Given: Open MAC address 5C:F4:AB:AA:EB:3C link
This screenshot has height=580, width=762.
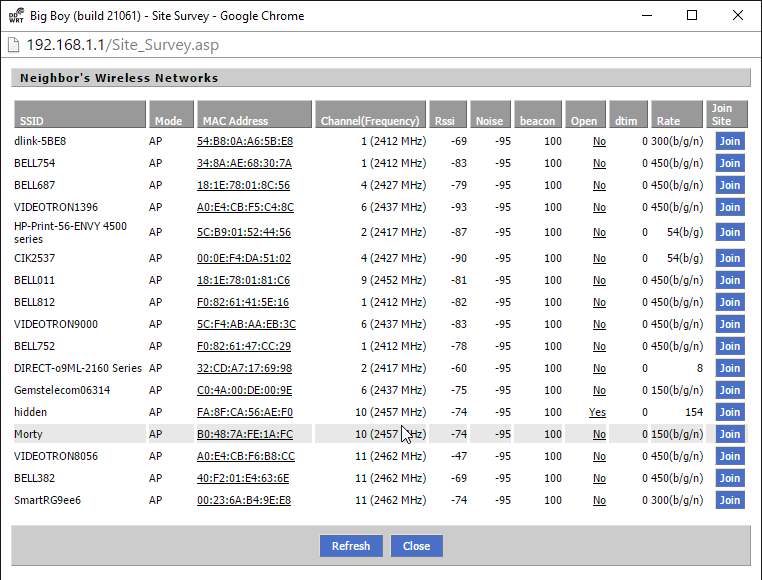Looking at the screenshot, I should 246,324.
